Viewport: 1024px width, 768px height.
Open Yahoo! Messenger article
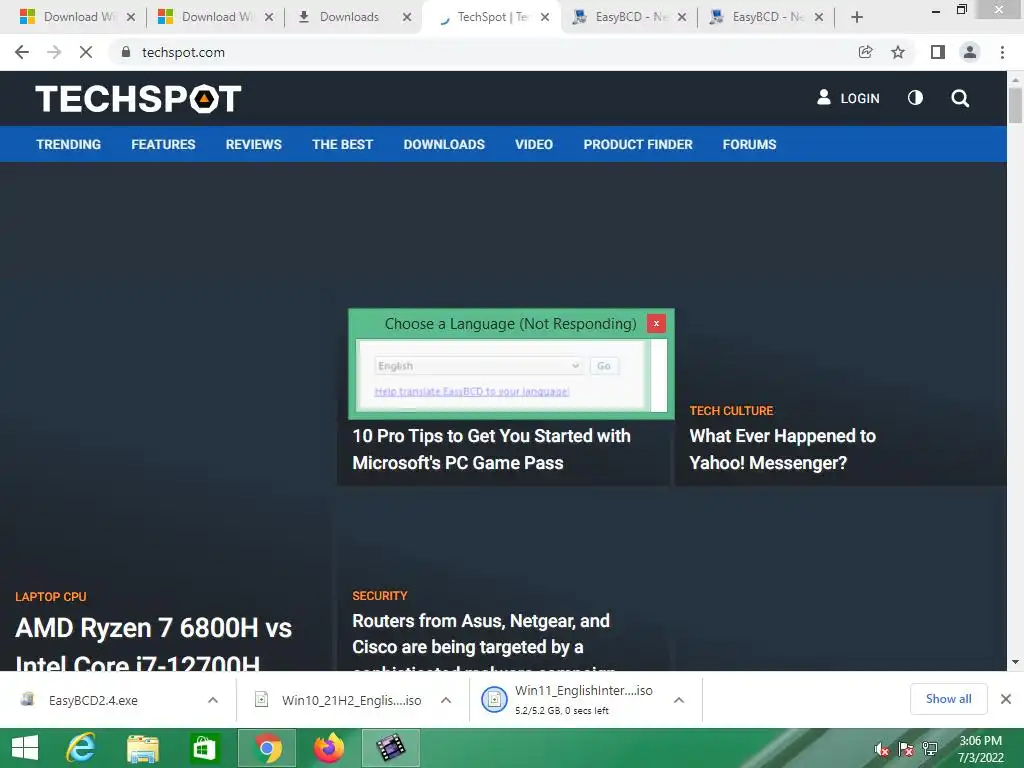782,449
